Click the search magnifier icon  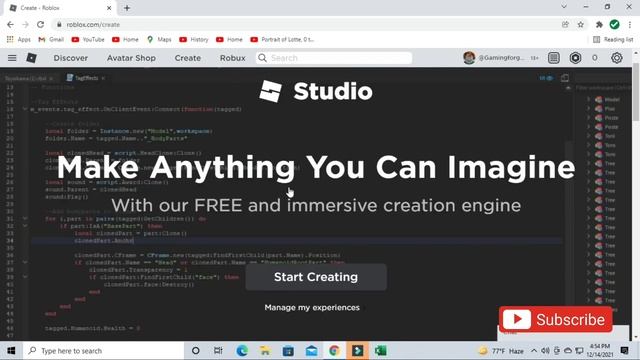coord(262,58)
